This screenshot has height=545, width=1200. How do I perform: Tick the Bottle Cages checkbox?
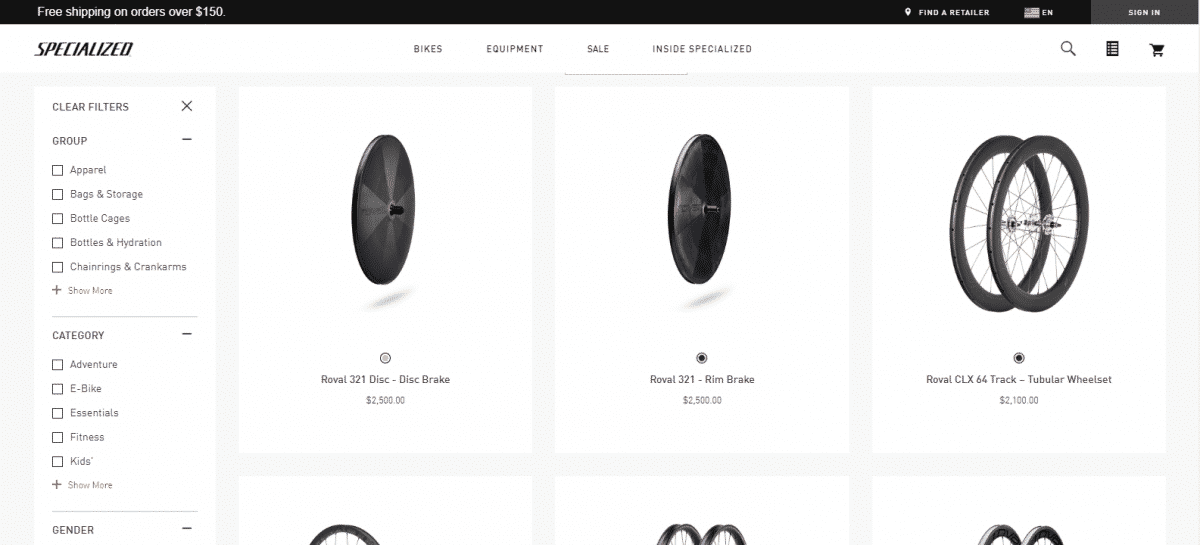[x=57, y=218]
